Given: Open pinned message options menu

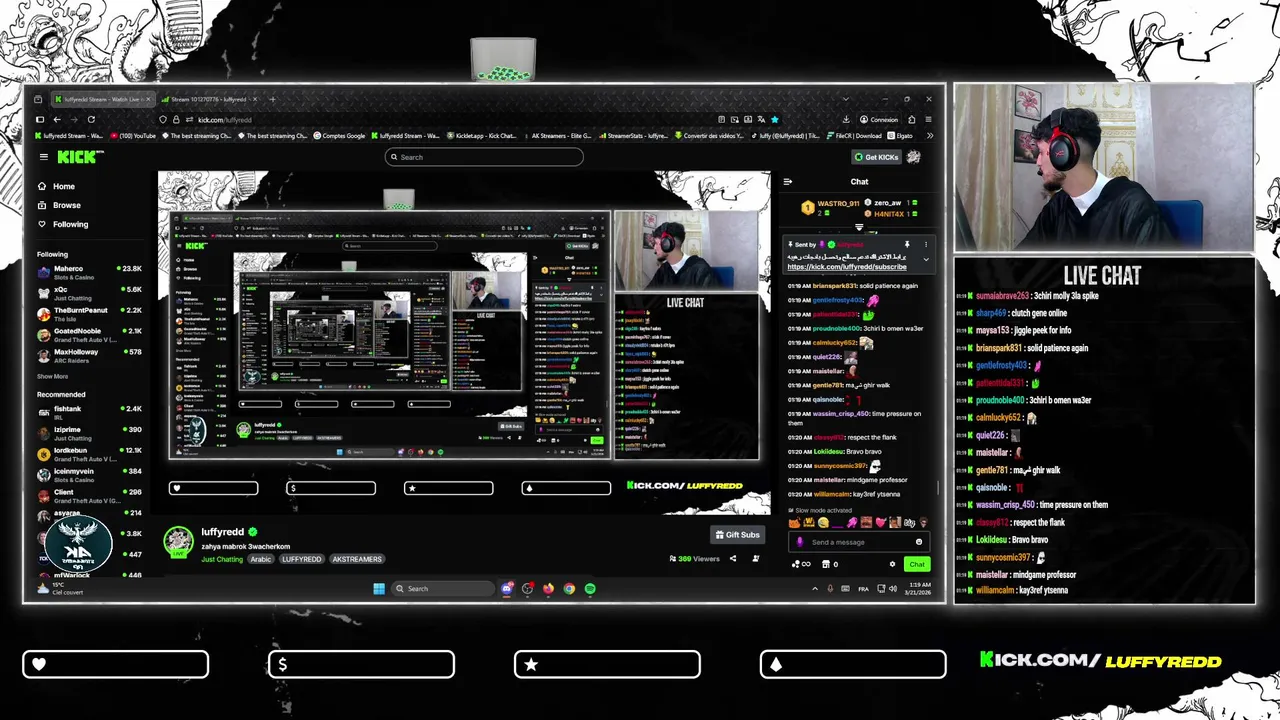Looking at the screenshot, I should (x=926, y=245).
